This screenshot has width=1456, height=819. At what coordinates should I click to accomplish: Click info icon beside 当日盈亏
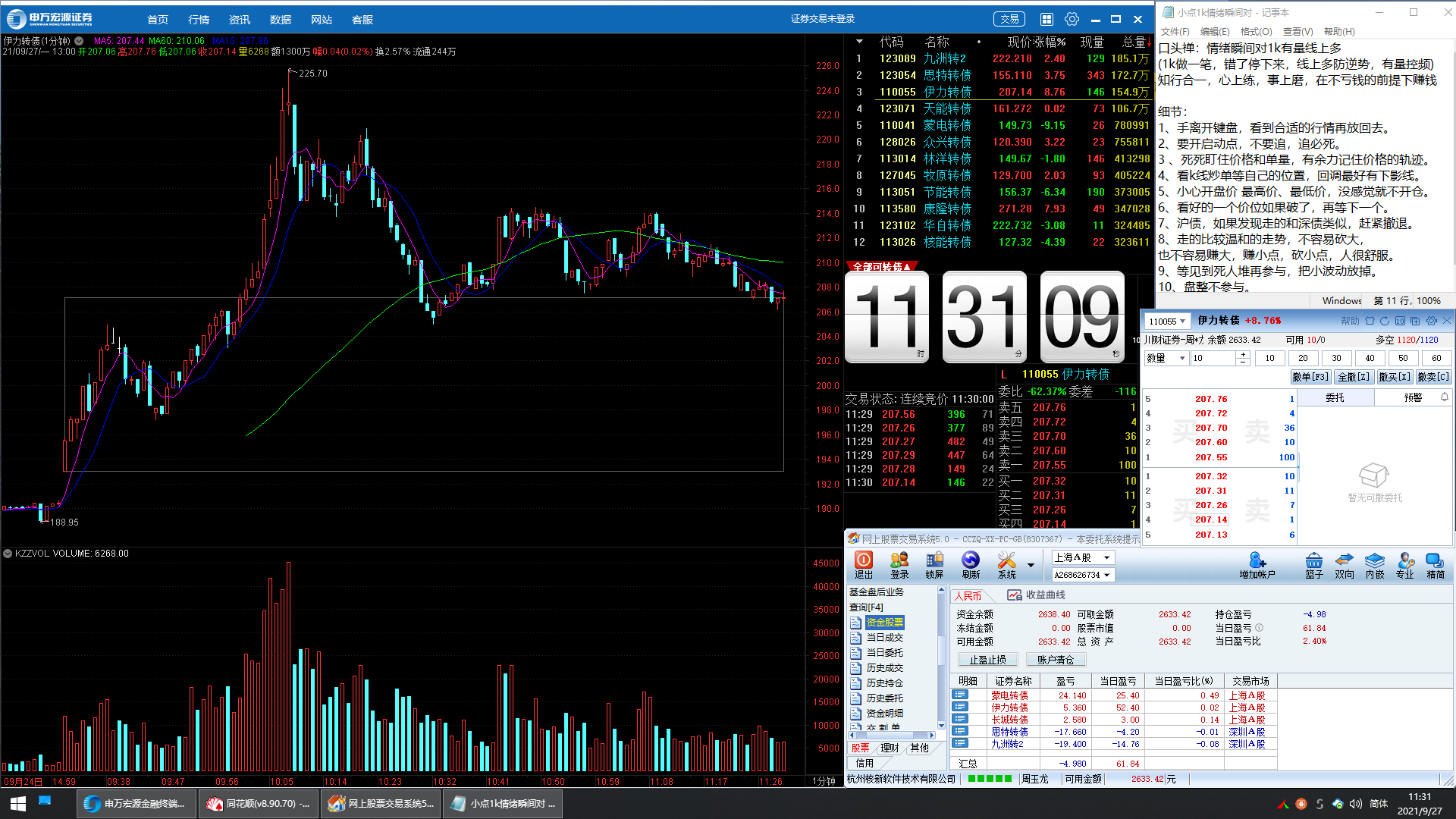tap(1260, 628)
